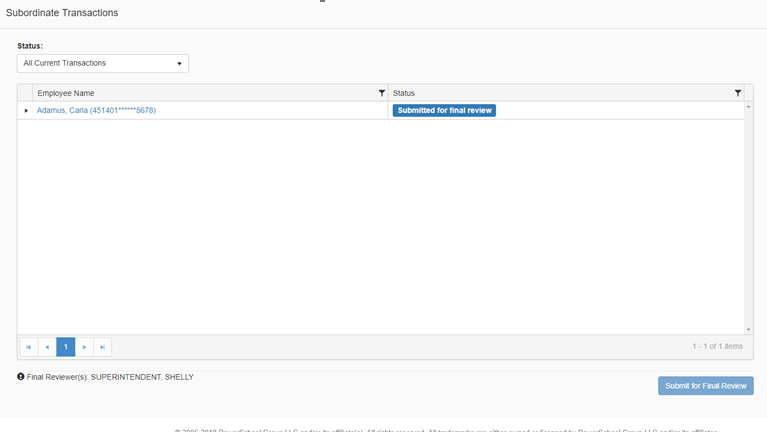
Task: Click the 1 - 1 of 1 items label
Action: (x=717, y=347)
